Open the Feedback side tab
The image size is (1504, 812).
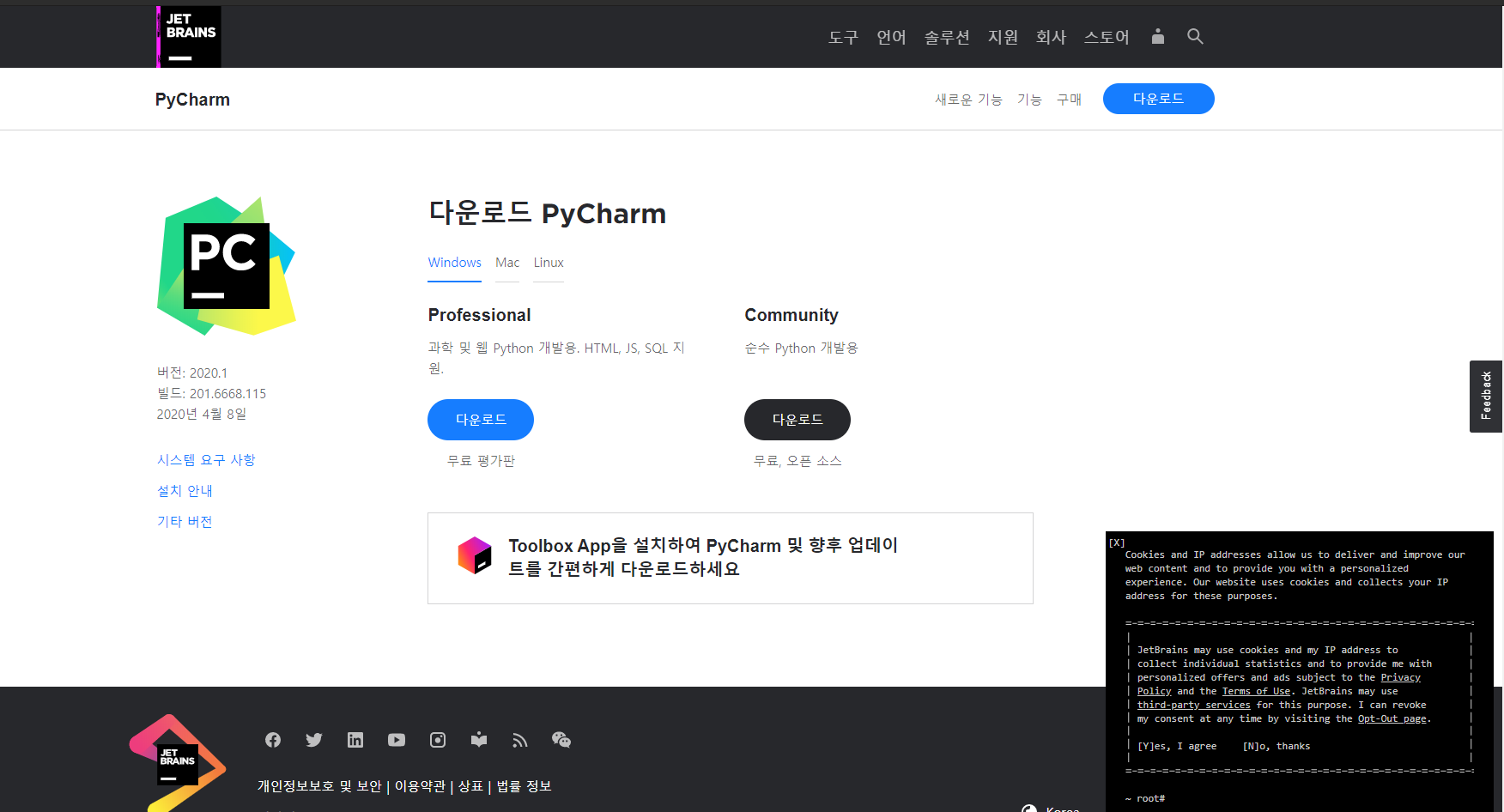click(x=1486, y=396)
